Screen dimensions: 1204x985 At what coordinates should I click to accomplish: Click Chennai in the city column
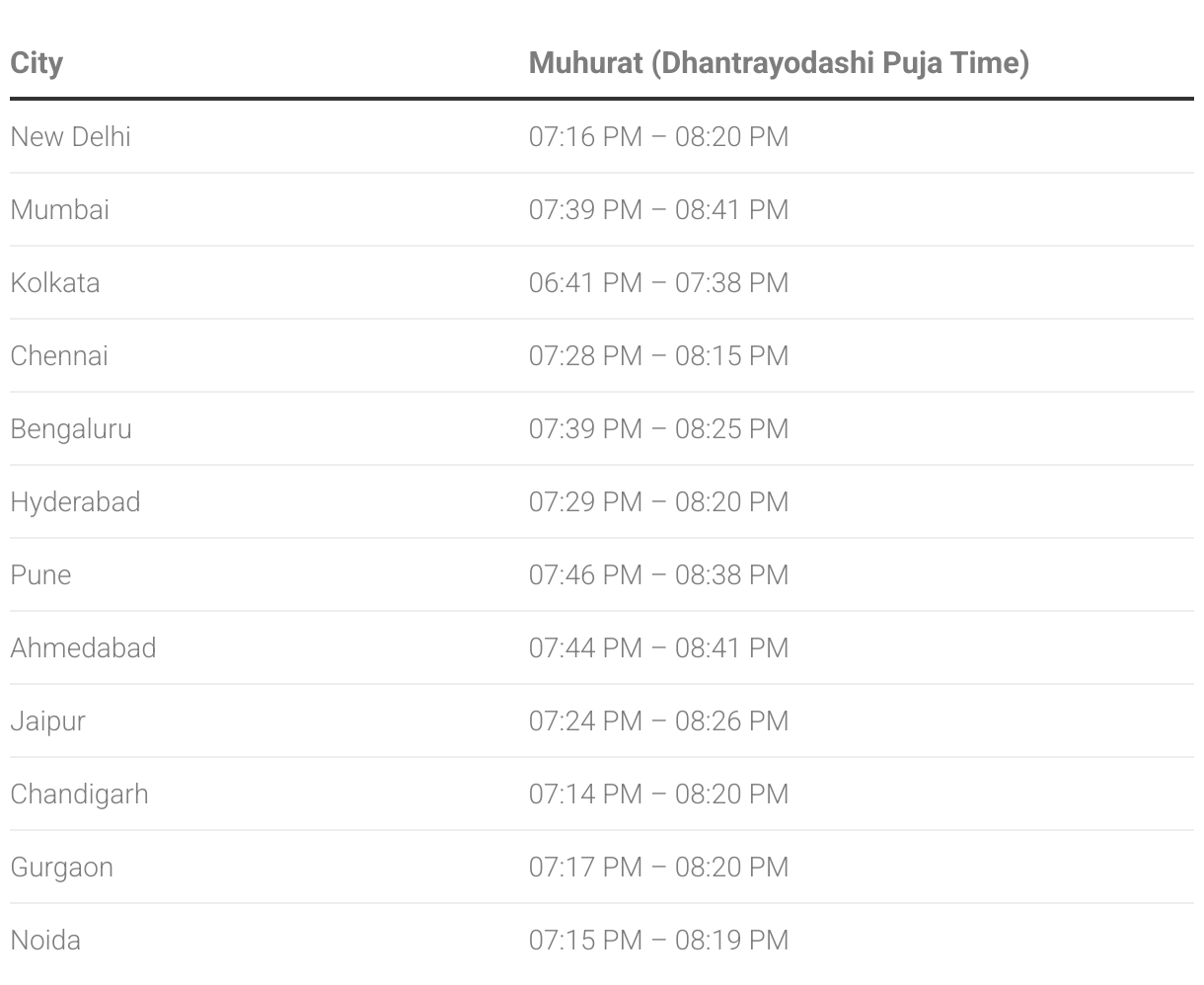(59, 355)
